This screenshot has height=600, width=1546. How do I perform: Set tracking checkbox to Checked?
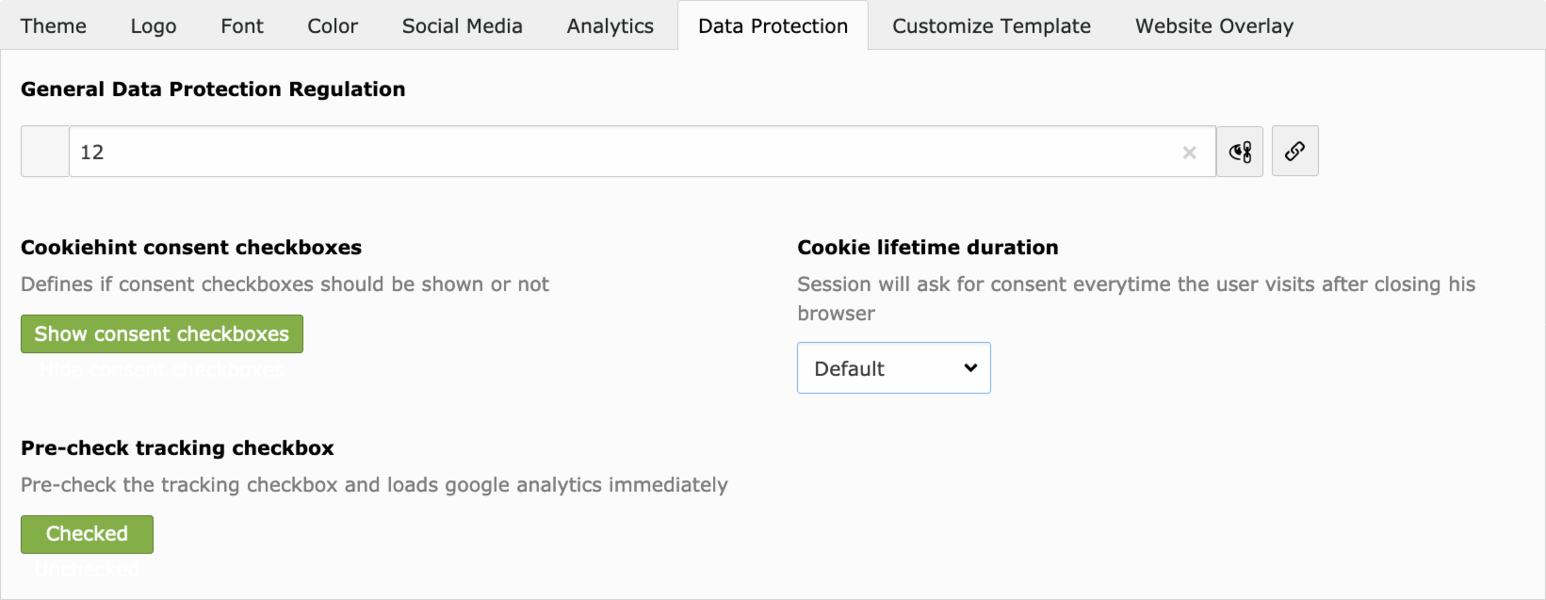(x=87, y=534)
